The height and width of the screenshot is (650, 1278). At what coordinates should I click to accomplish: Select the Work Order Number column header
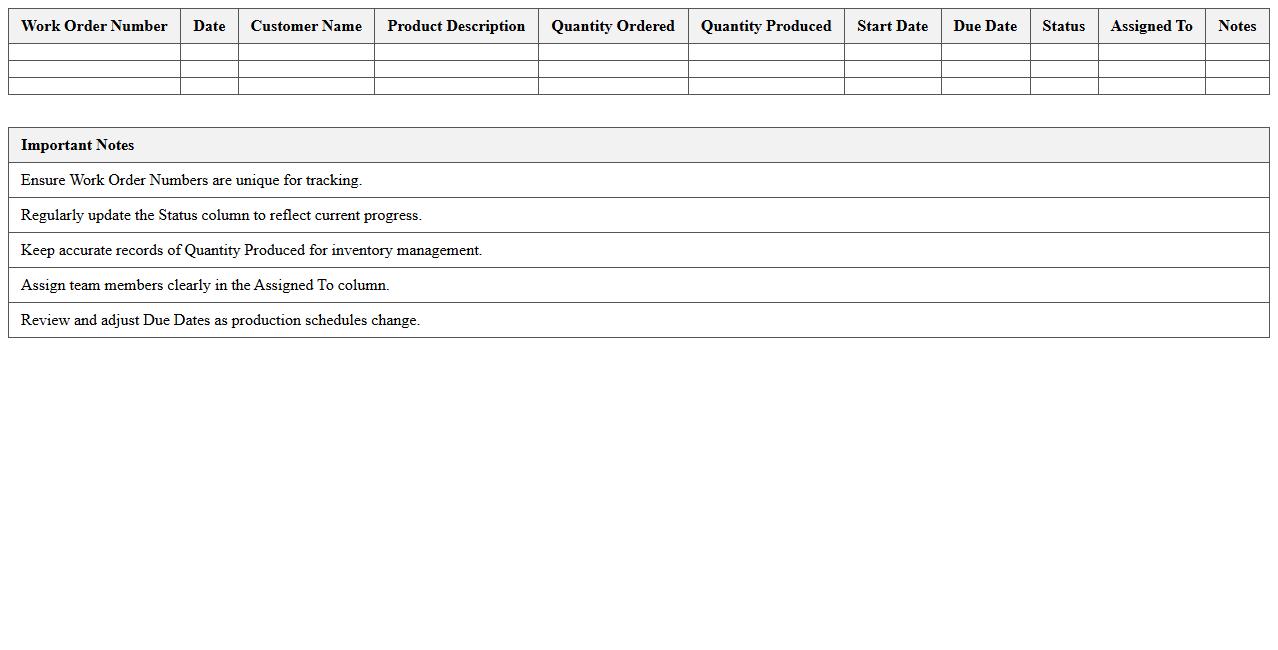click(93, 26)
